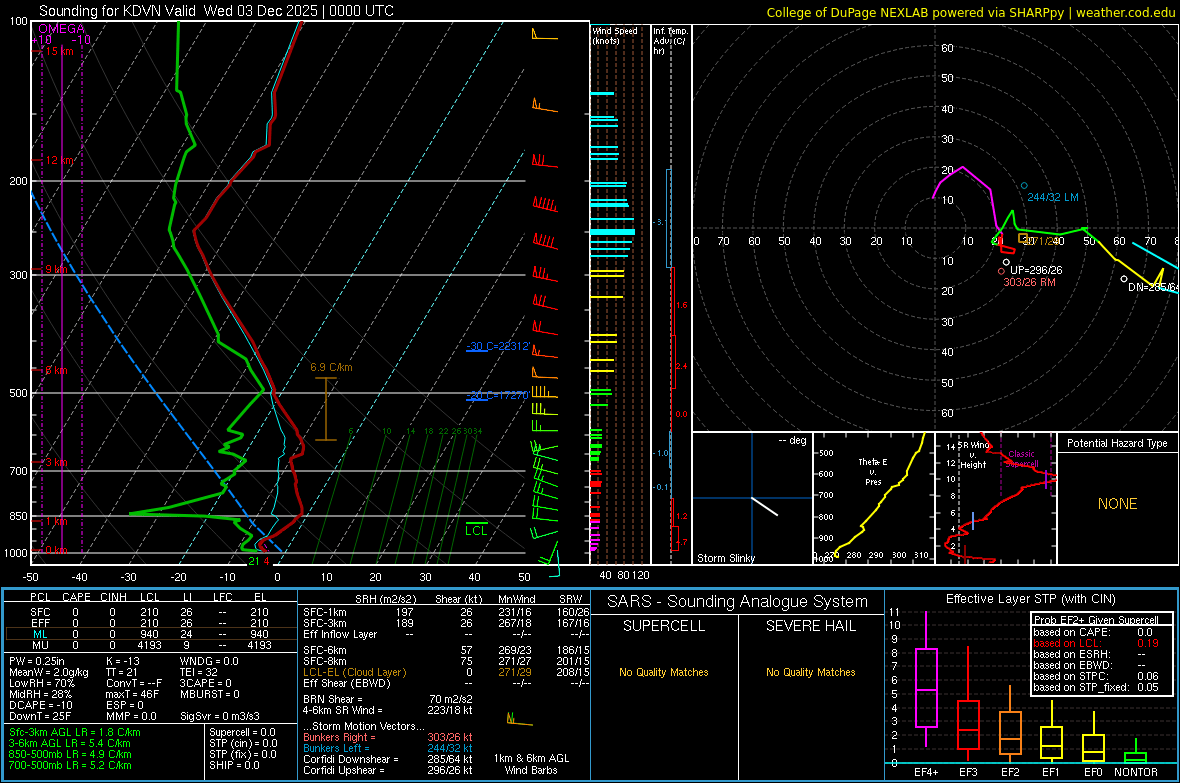Click the KDVN sounding title text
This screenshot has width=1180, height=783.
216,11
